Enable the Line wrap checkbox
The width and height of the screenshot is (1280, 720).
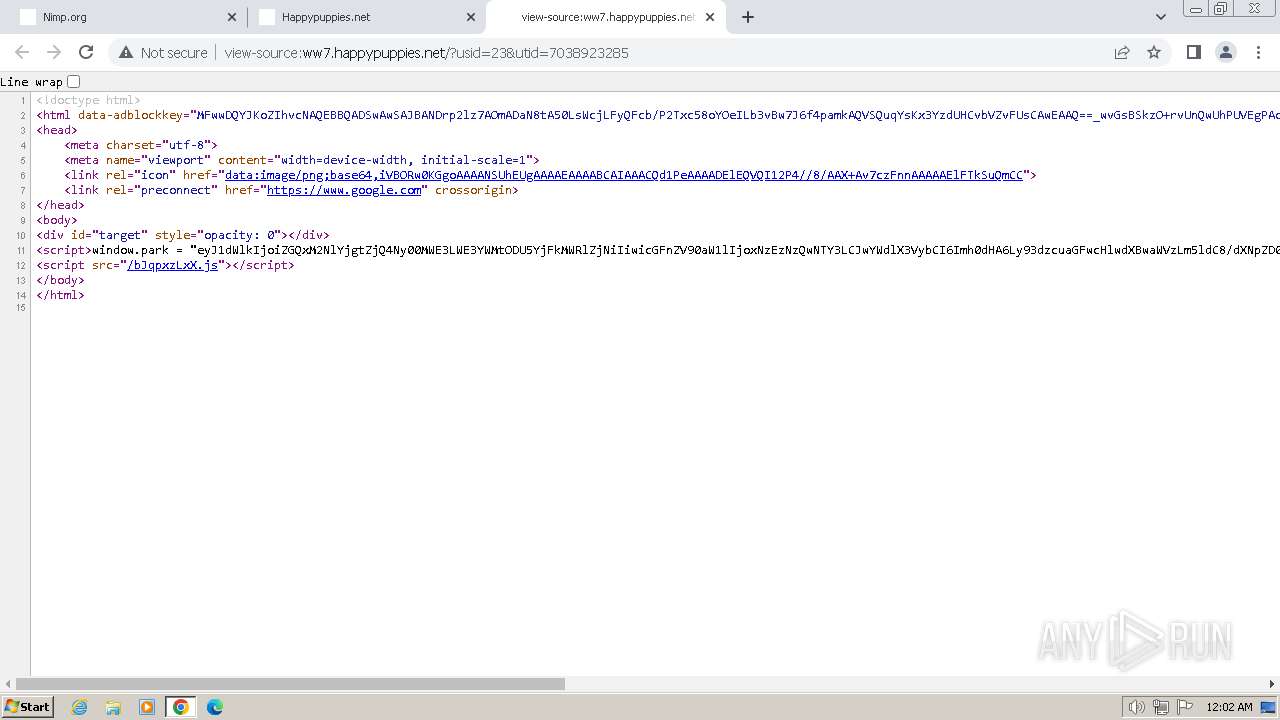click(x=73, y=82)
